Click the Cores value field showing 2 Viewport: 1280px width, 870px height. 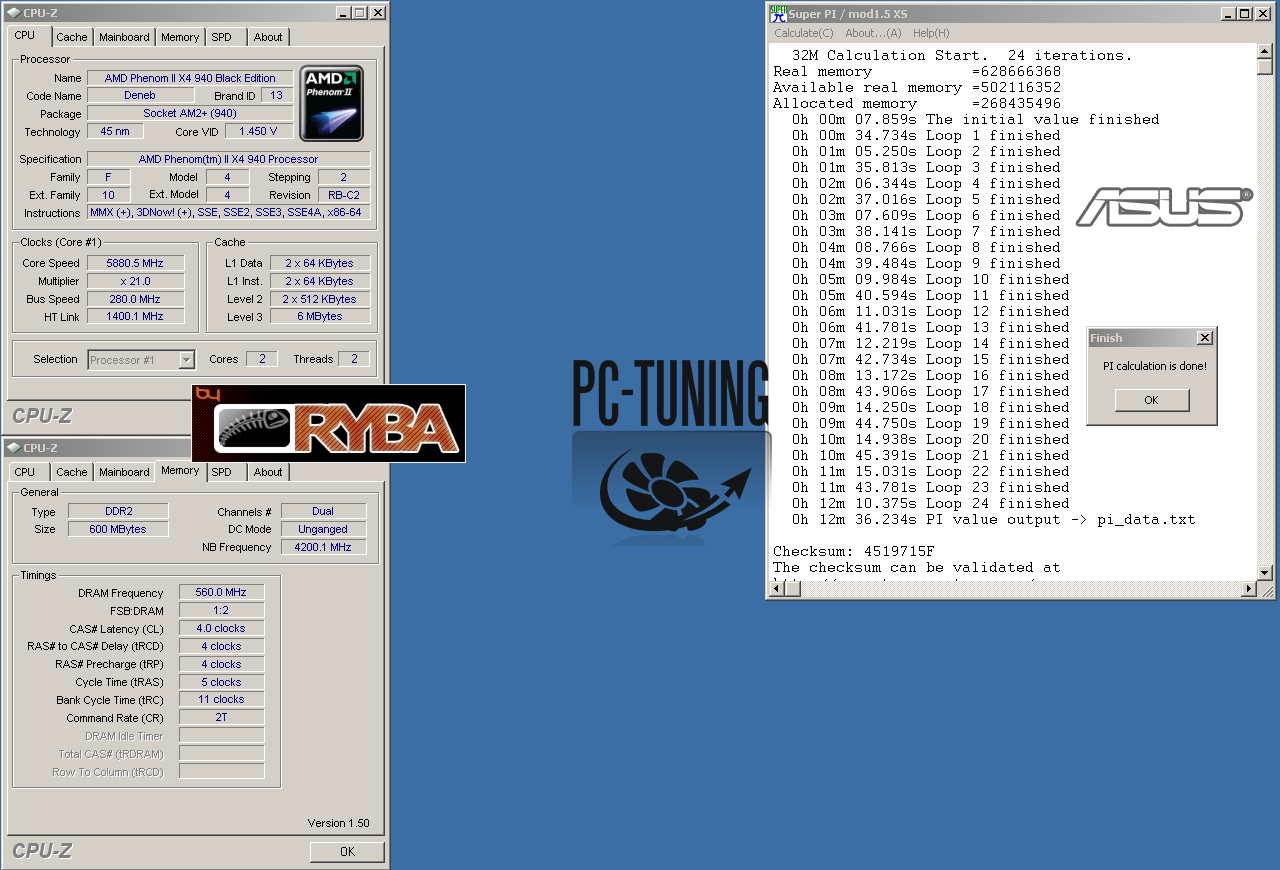coord(262,359)
